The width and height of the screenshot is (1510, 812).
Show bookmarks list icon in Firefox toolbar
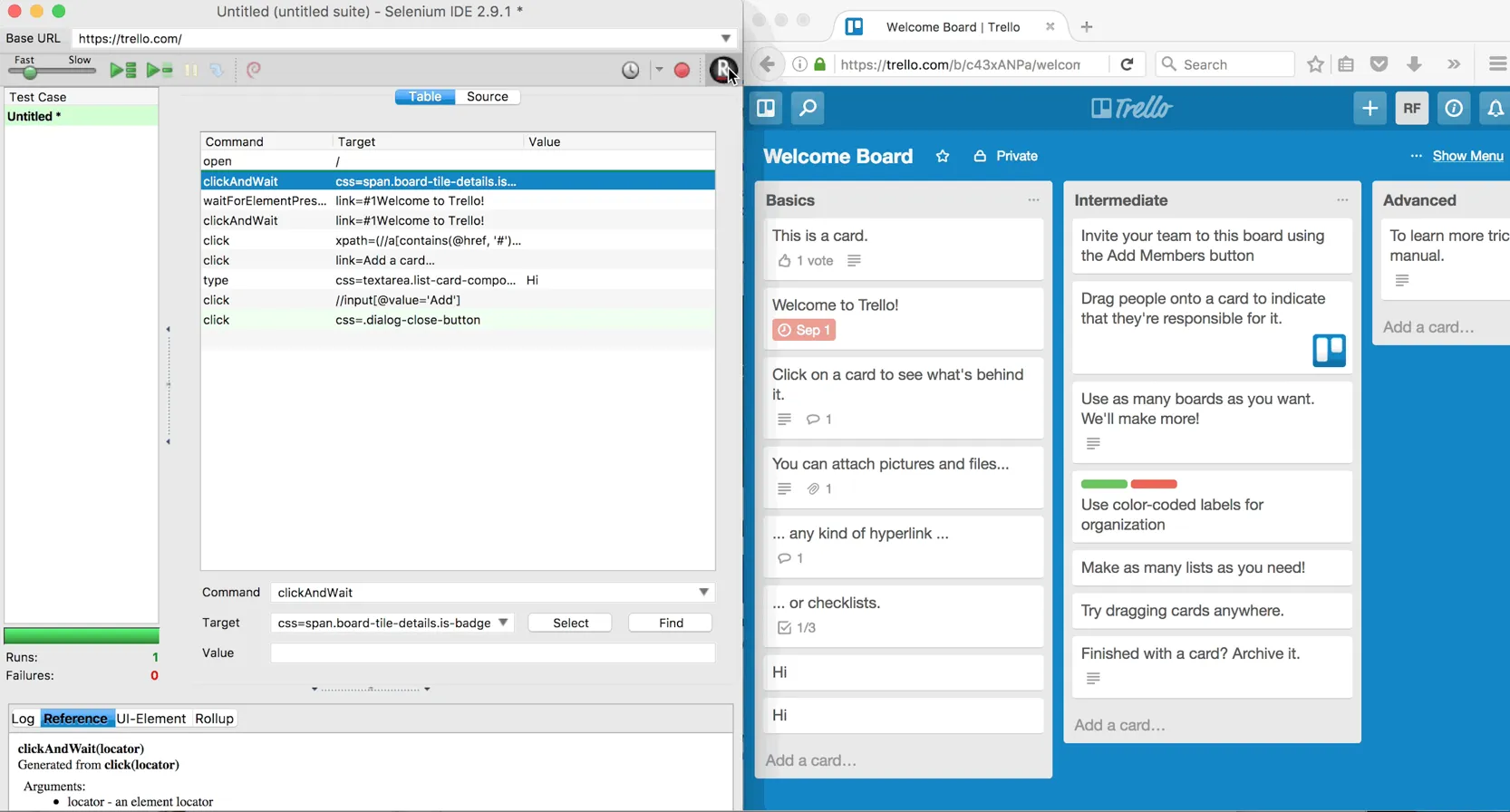pos(1346,64)
